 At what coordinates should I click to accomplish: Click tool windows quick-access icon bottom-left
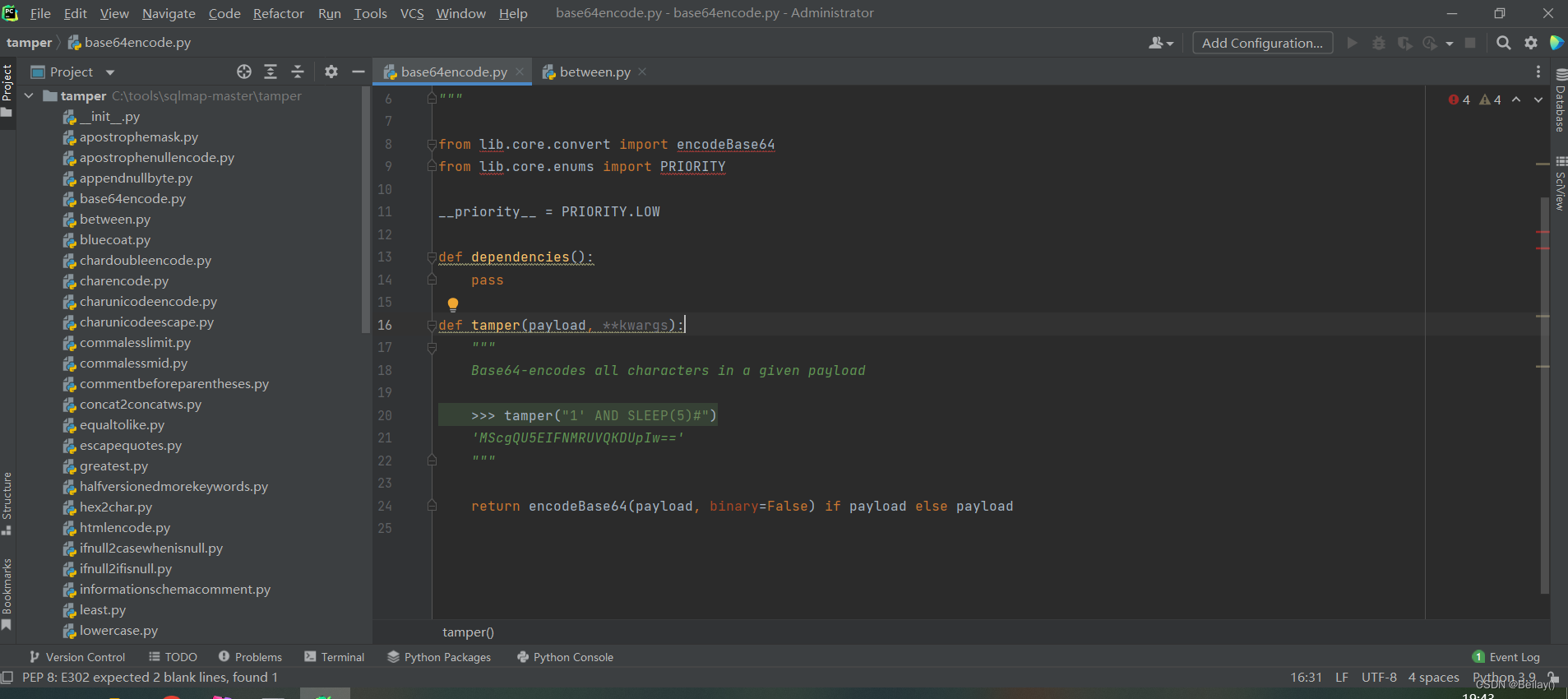tap(7, 678)
